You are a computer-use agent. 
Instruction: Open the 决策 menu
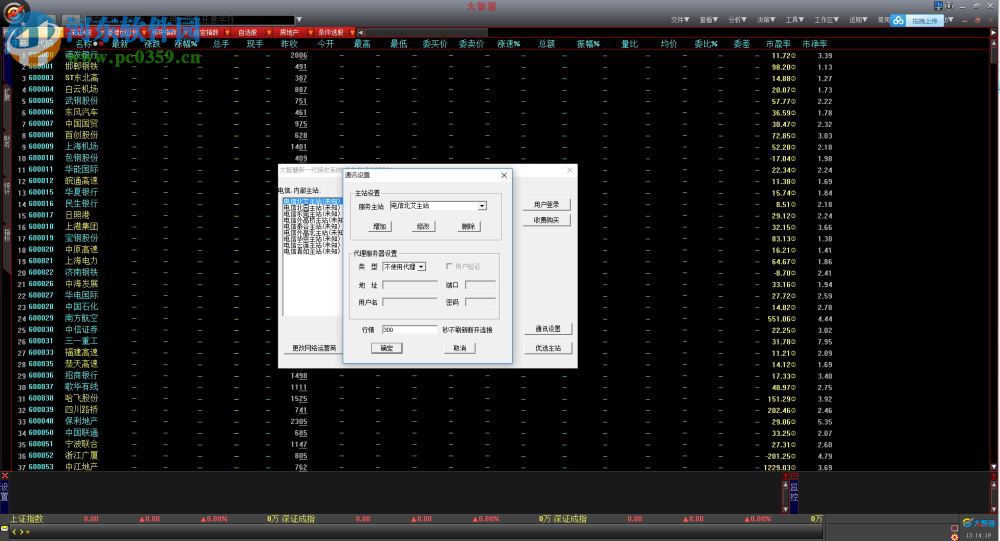tap(765, 20)
